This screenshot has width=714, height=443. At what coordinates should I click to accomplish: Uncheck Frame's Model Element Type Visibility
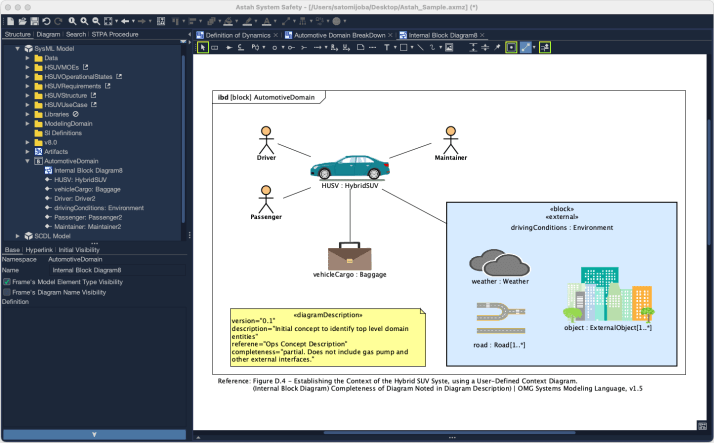[6, 282]
